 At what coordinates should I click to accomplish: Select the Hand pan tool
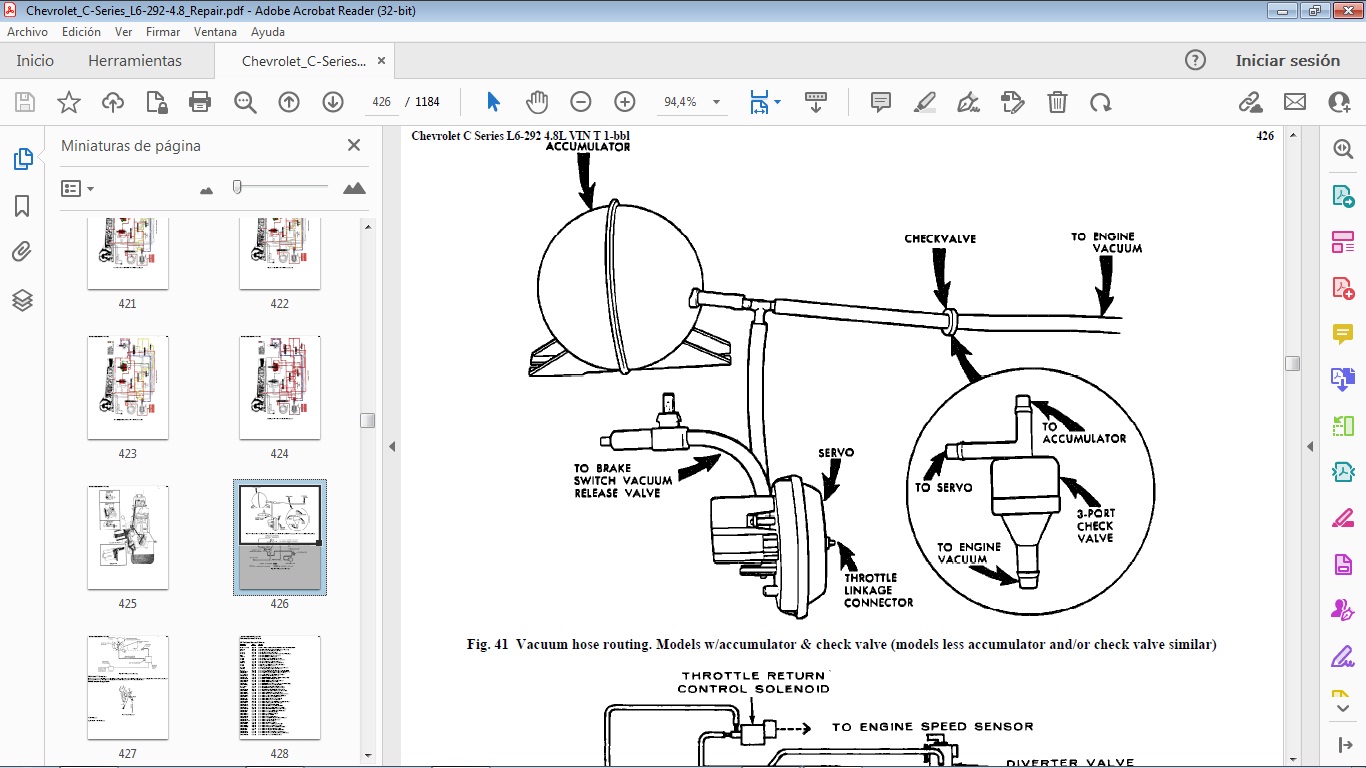[x=537, y=102]
